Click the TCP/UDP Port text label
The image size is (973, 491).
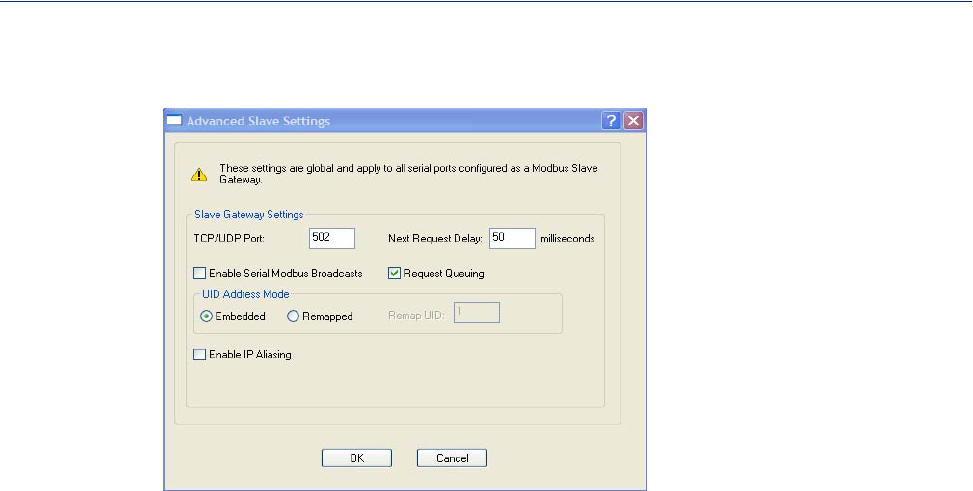coord(227,239)
